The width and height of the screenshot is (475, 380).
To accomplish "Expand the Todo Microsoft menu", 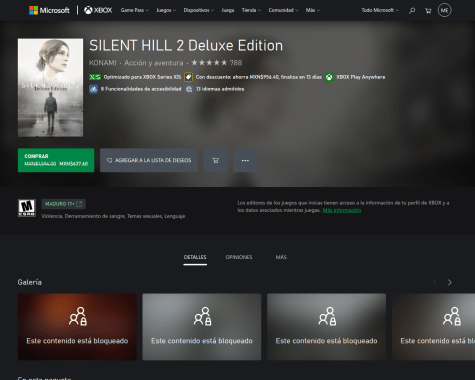I will pyautogui.click(x=380, y=10).
